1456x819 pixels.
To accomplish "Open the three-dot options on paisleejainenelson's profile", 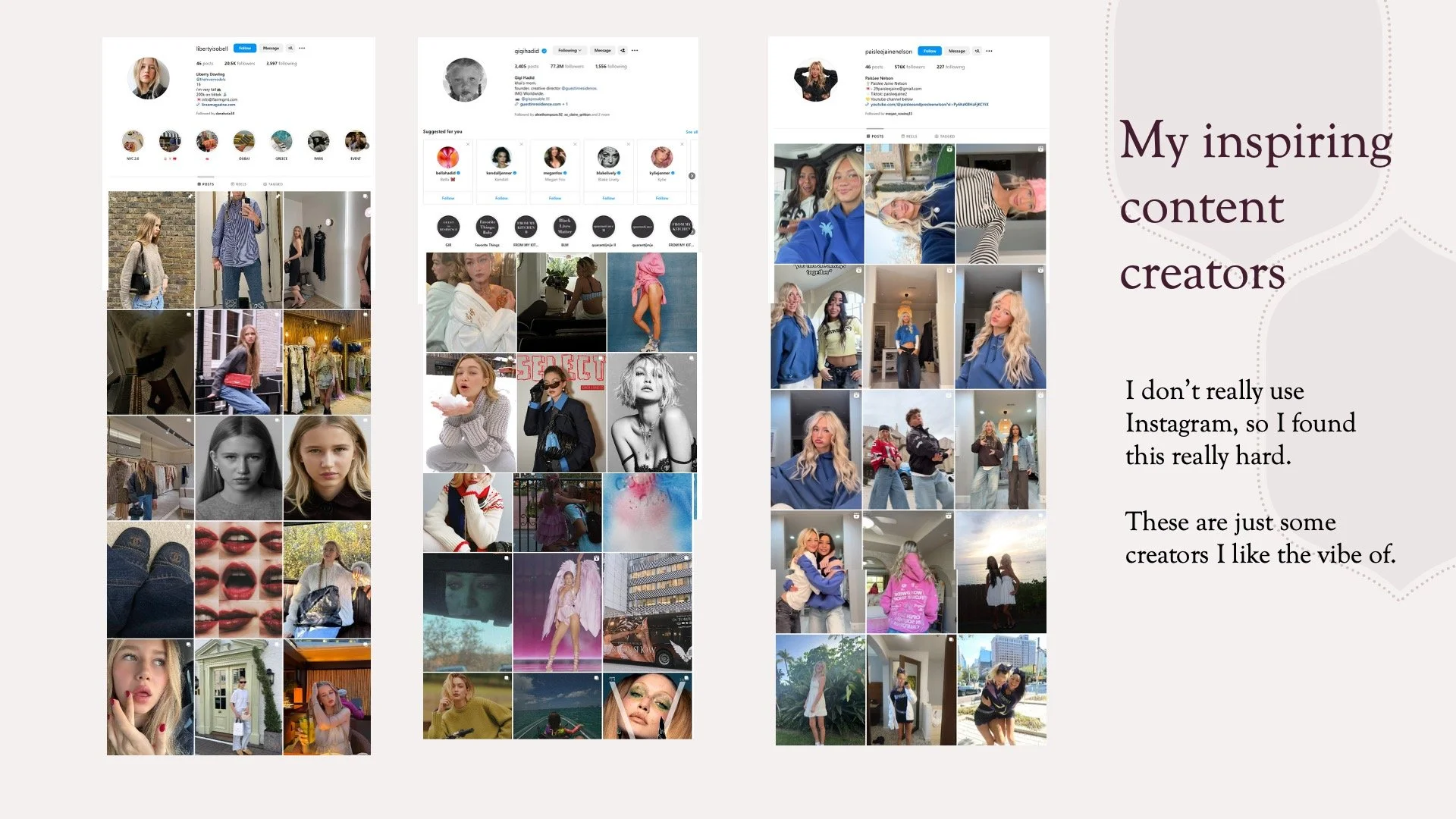I will (989, 51).
